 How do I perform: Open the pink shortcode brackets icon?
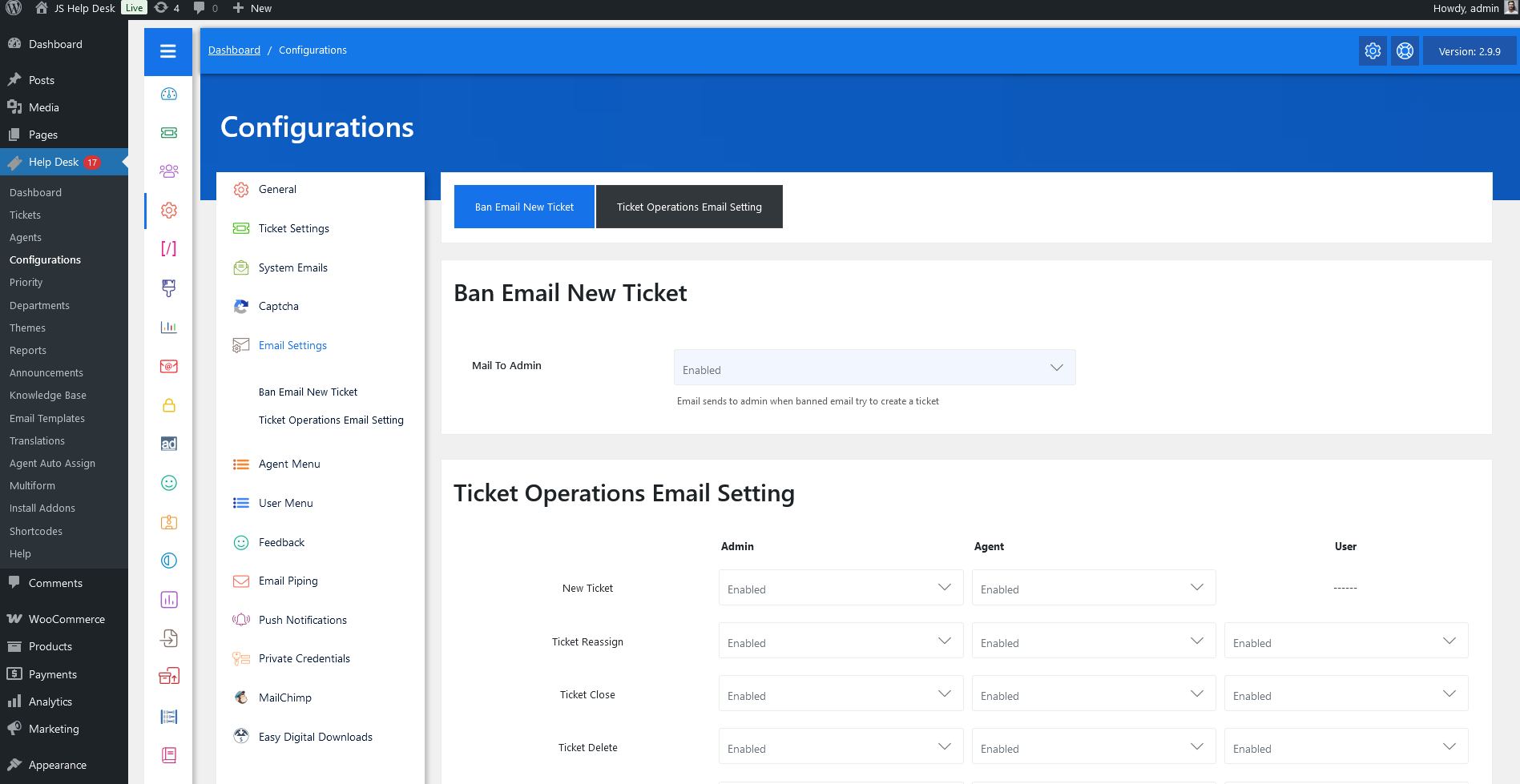pyautogui.click(x=168, y=248)
